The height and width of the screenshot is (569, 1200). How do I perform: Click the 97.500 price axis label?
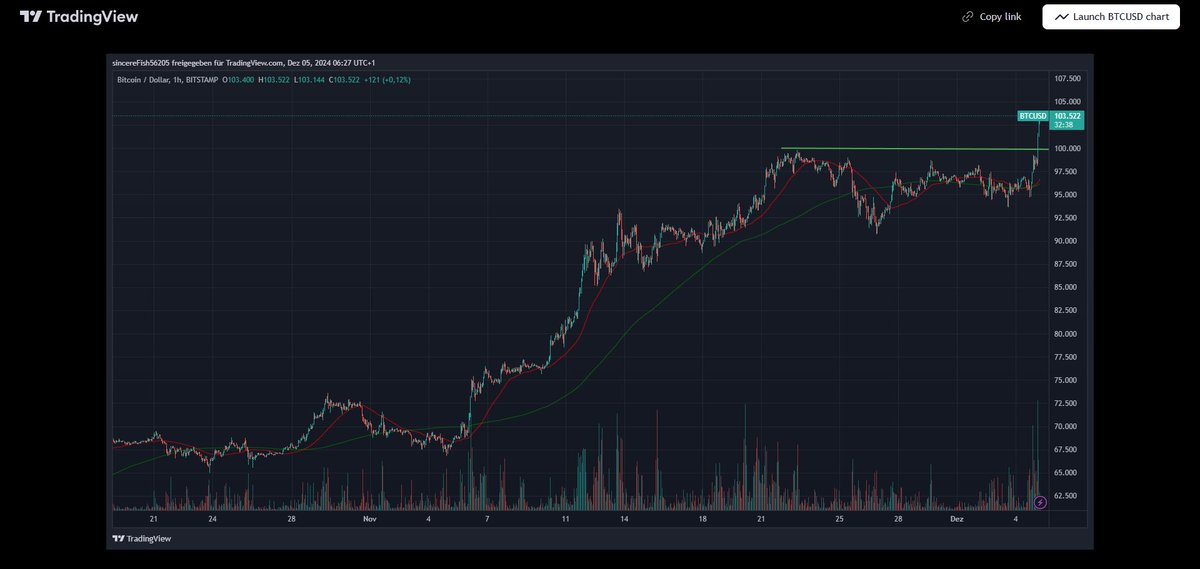(x=1067, y=171)
